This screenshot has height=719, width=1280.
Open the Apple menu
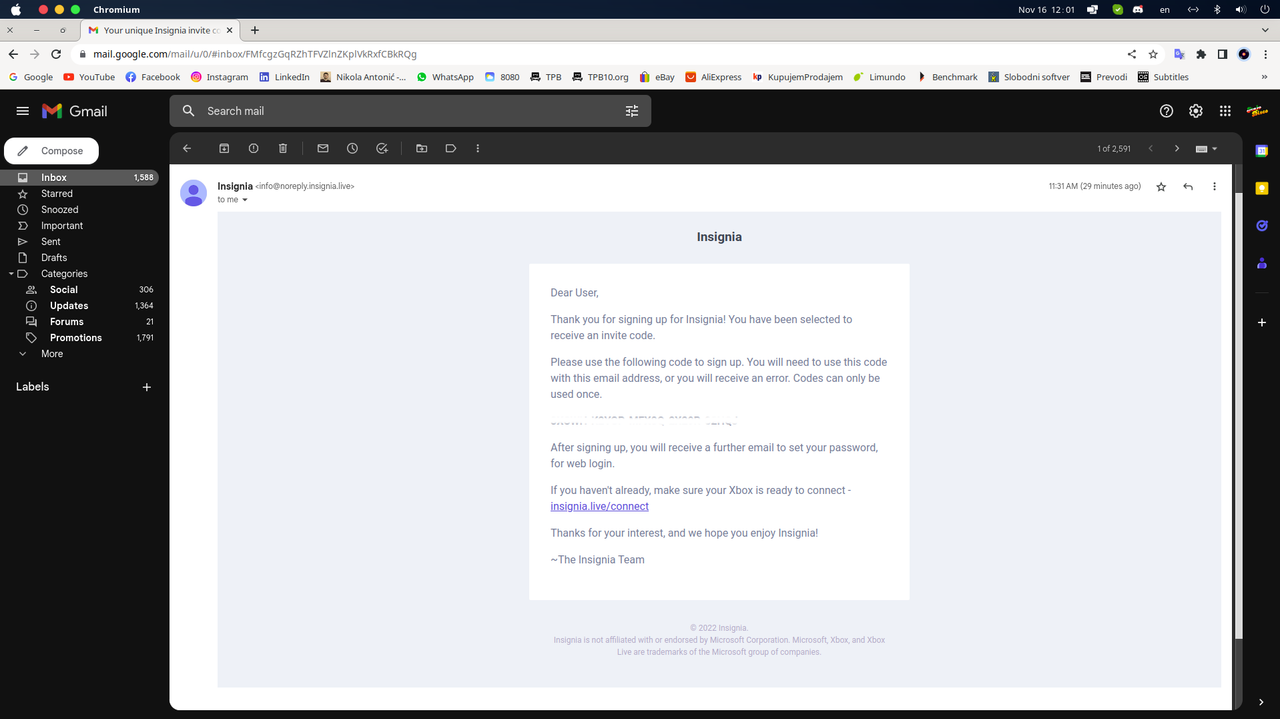[x=15, y=9]
